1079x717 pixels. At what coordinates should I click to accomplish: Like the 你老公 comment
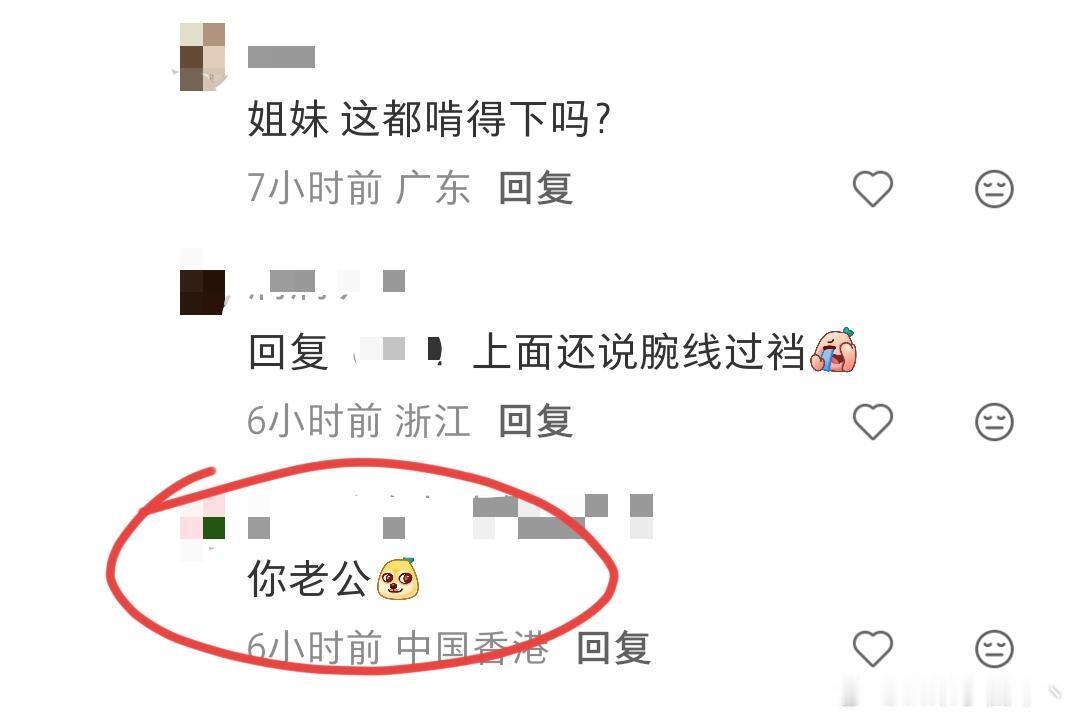click(x=873, y=648)
